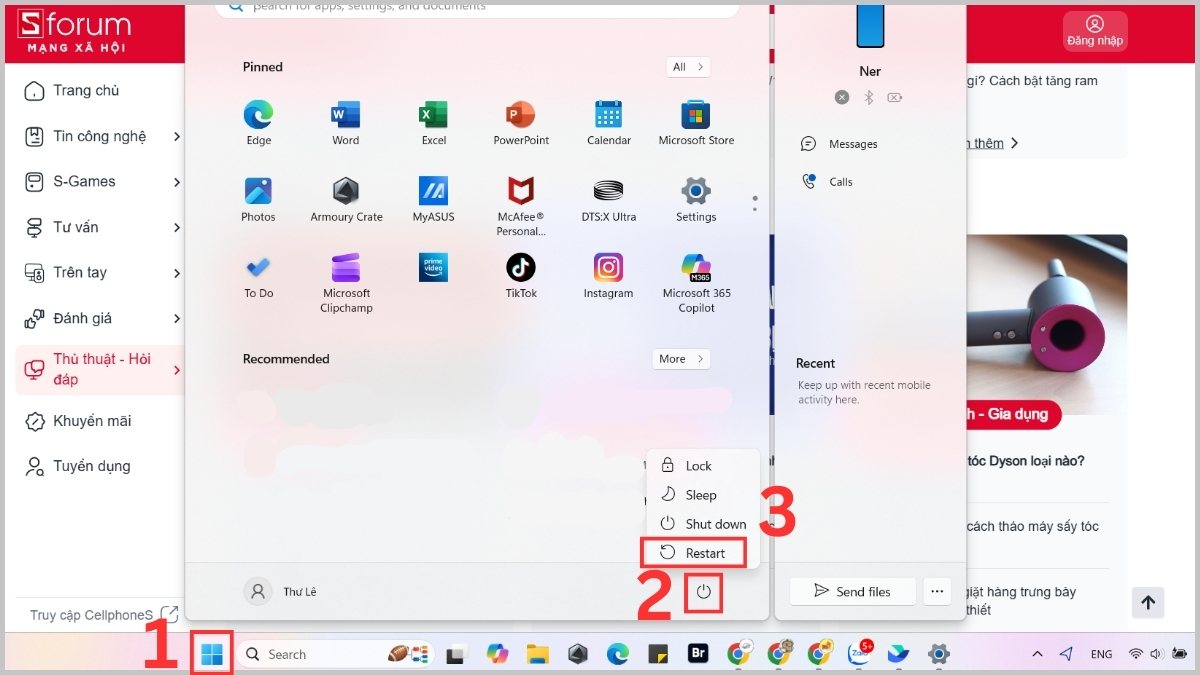
Task: Launch Microsoft Clipchamp
Action: point(346,283)
